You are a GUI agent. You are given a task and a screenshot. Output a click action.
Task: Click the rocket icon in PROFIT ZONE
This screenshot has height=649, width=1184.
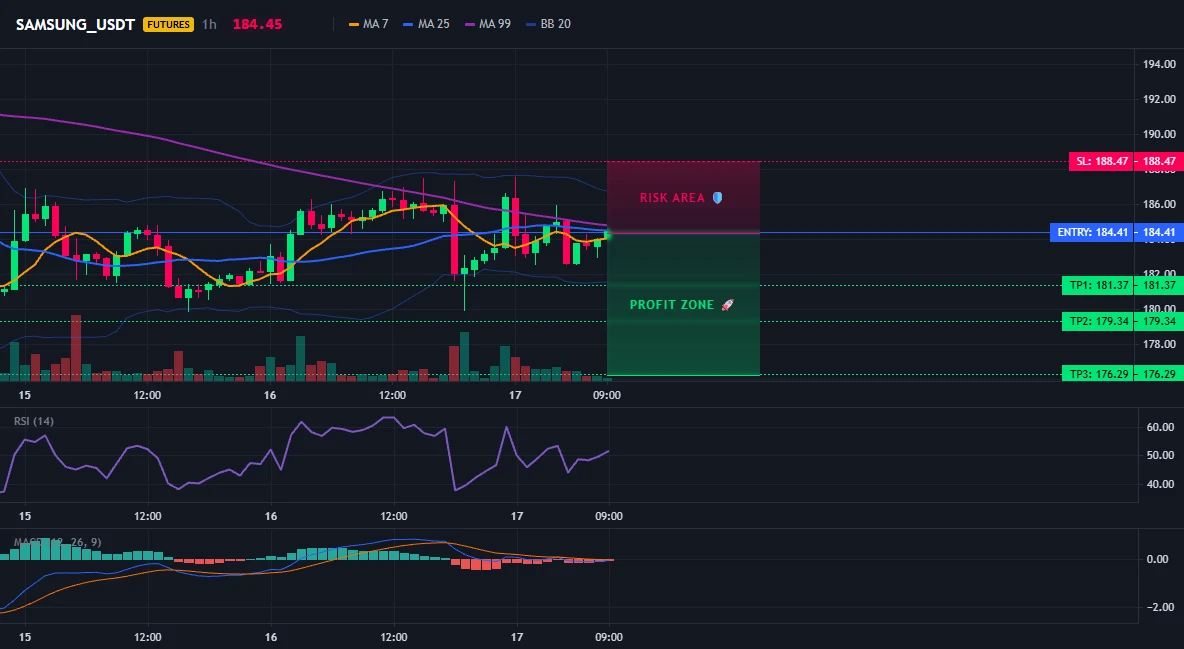coord(727,305)
